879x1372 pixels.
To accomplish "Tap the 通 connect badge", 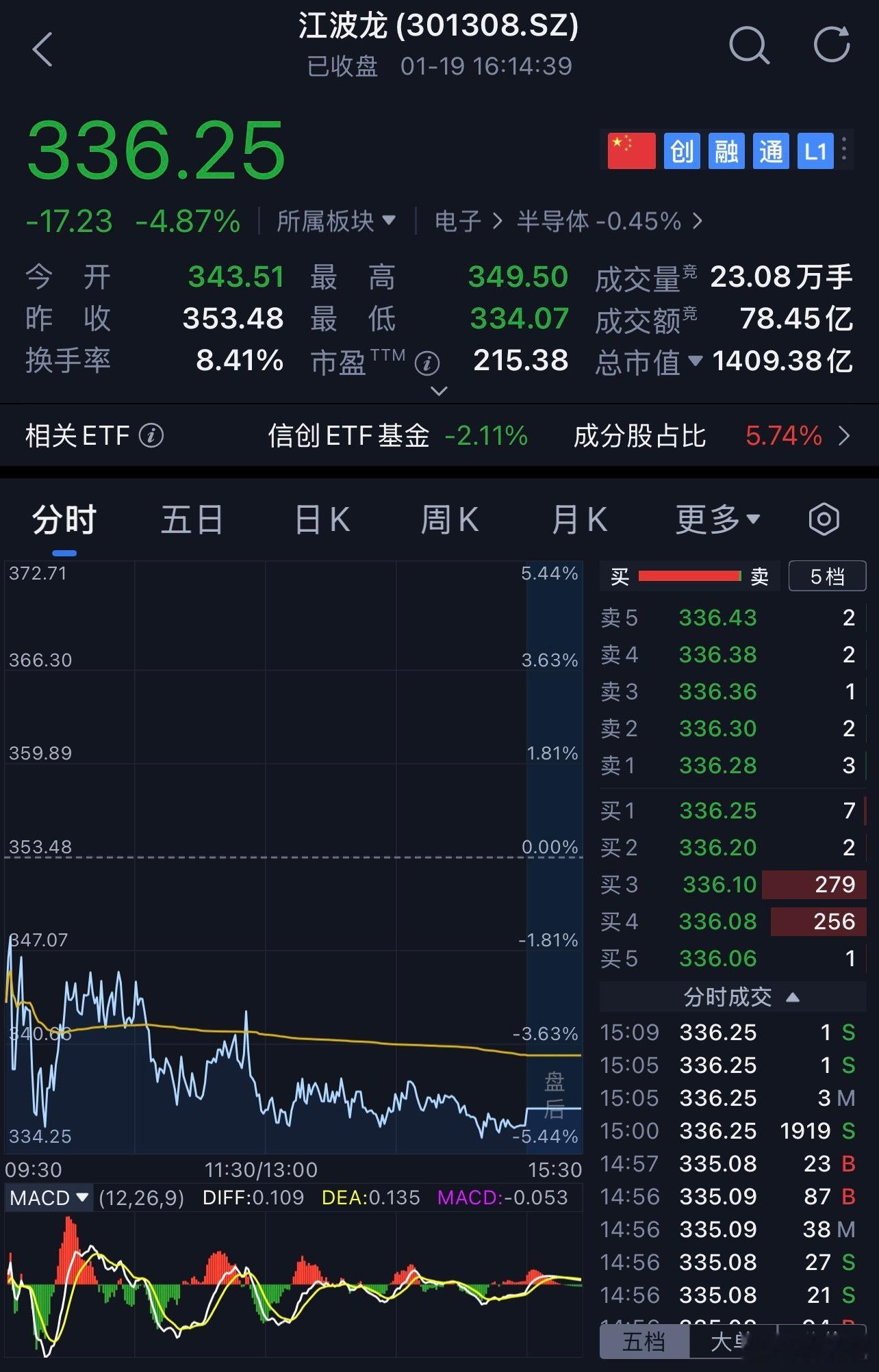I will coord(771,151).
